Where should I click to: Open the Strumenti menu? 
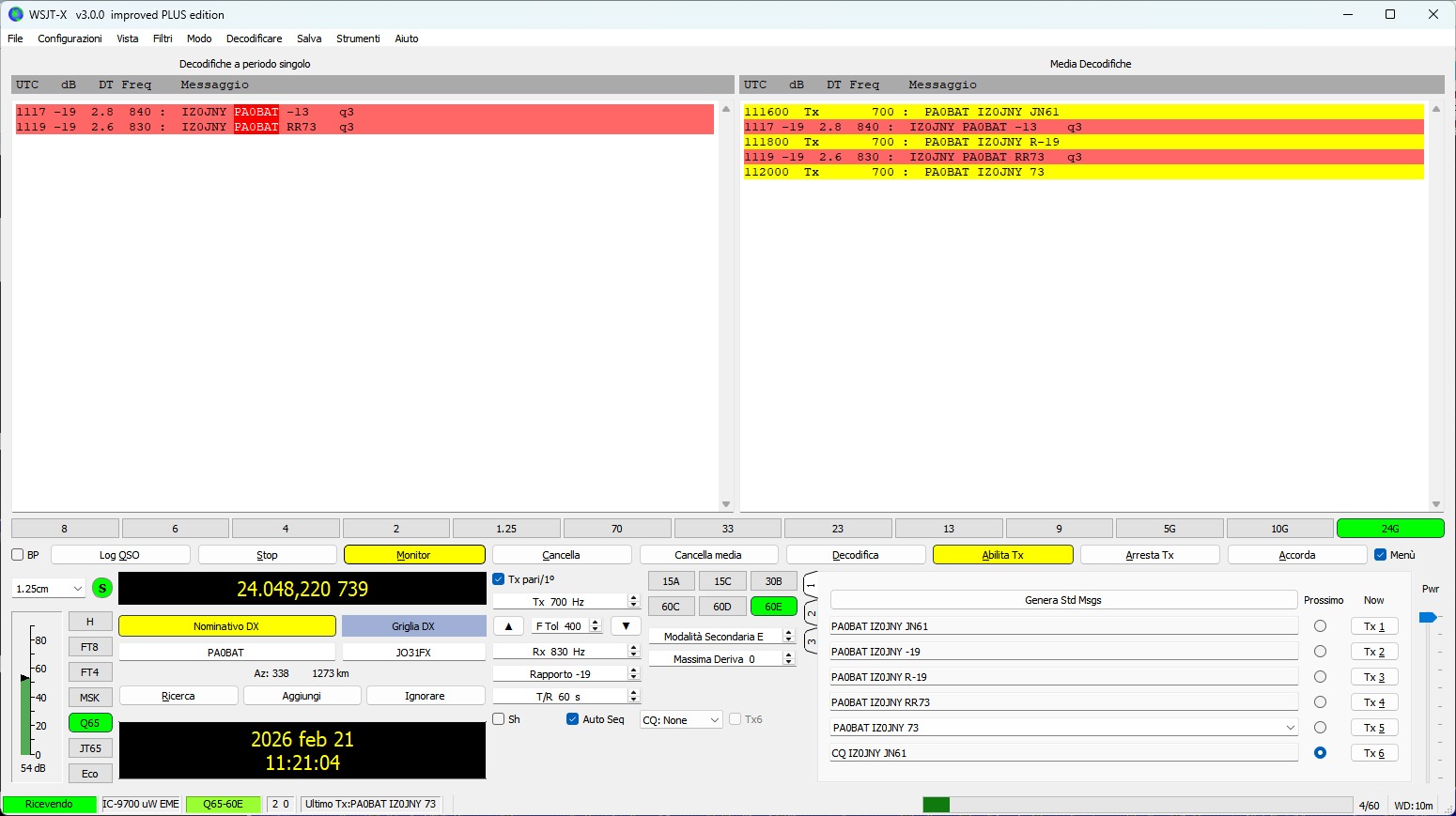358,38
